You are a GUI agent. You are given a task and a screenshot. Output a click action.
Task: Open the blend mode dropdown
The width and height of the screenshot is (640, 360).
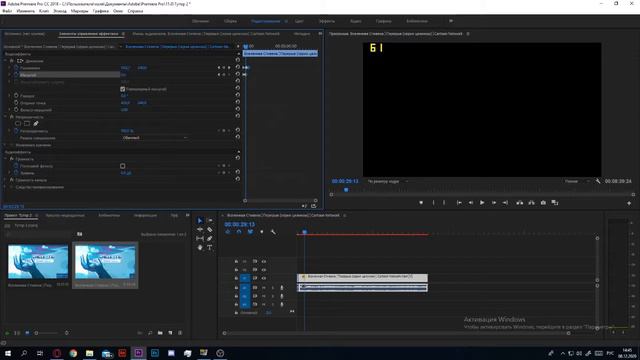155,138
